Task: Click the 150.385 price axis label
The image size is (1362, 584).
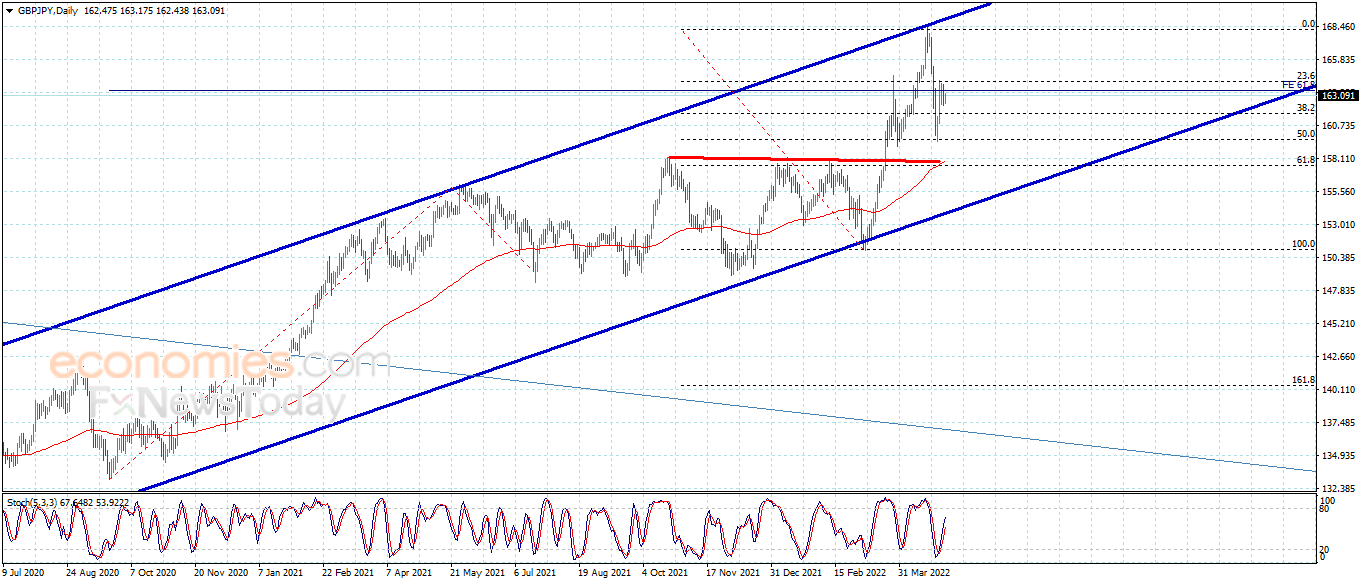Action: pyautogui.click(x=1339, y=258)
